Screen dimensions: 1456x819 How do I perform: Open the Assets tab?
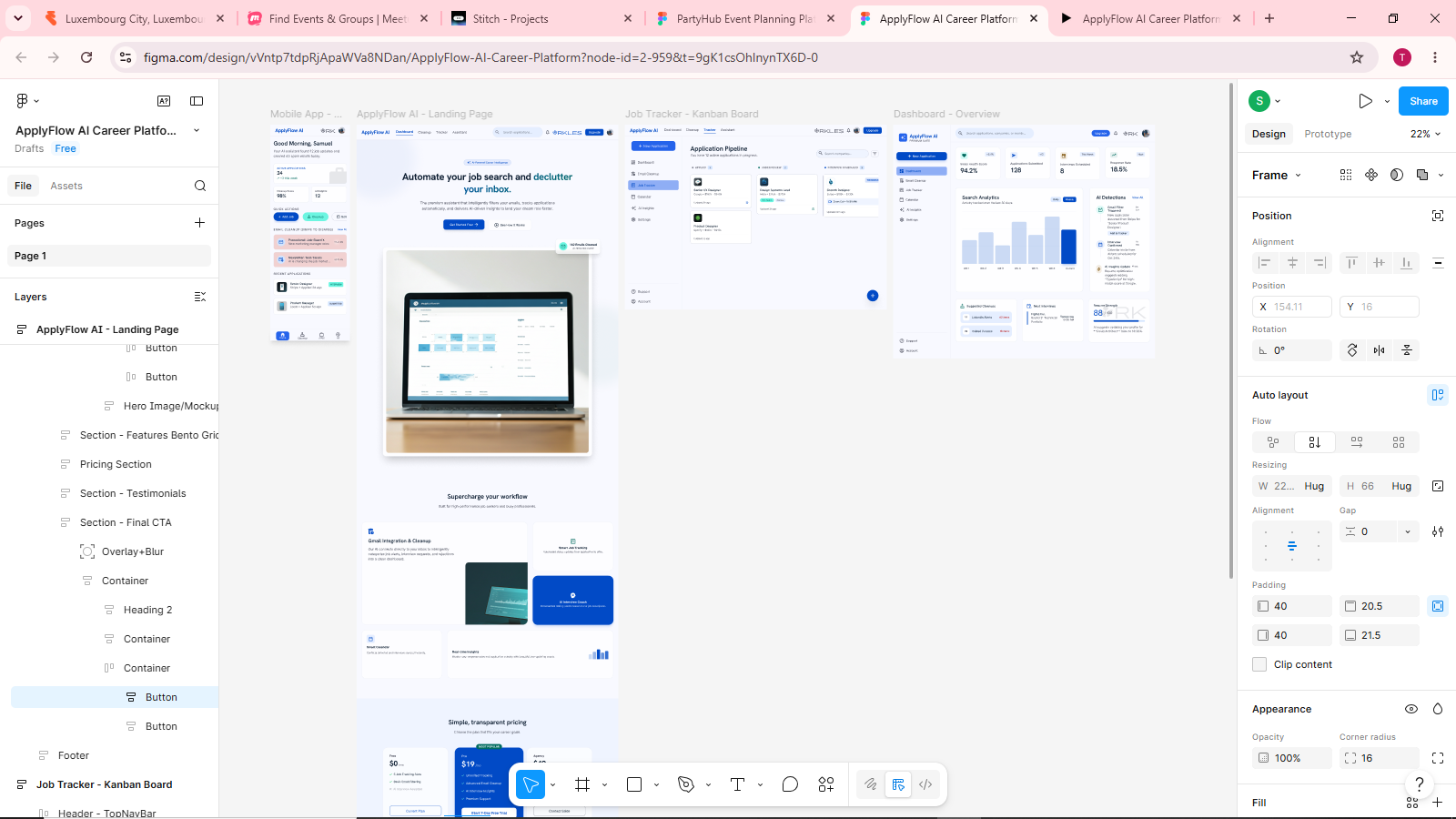[66, 186]
